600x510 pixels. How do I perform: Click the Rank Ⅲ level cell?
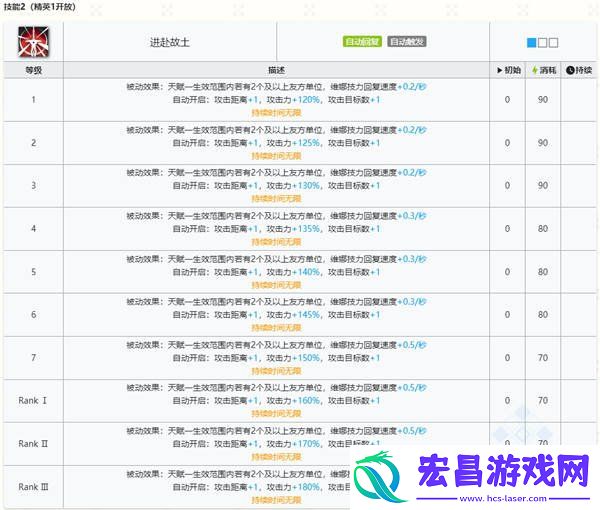[x=33, y=487]
